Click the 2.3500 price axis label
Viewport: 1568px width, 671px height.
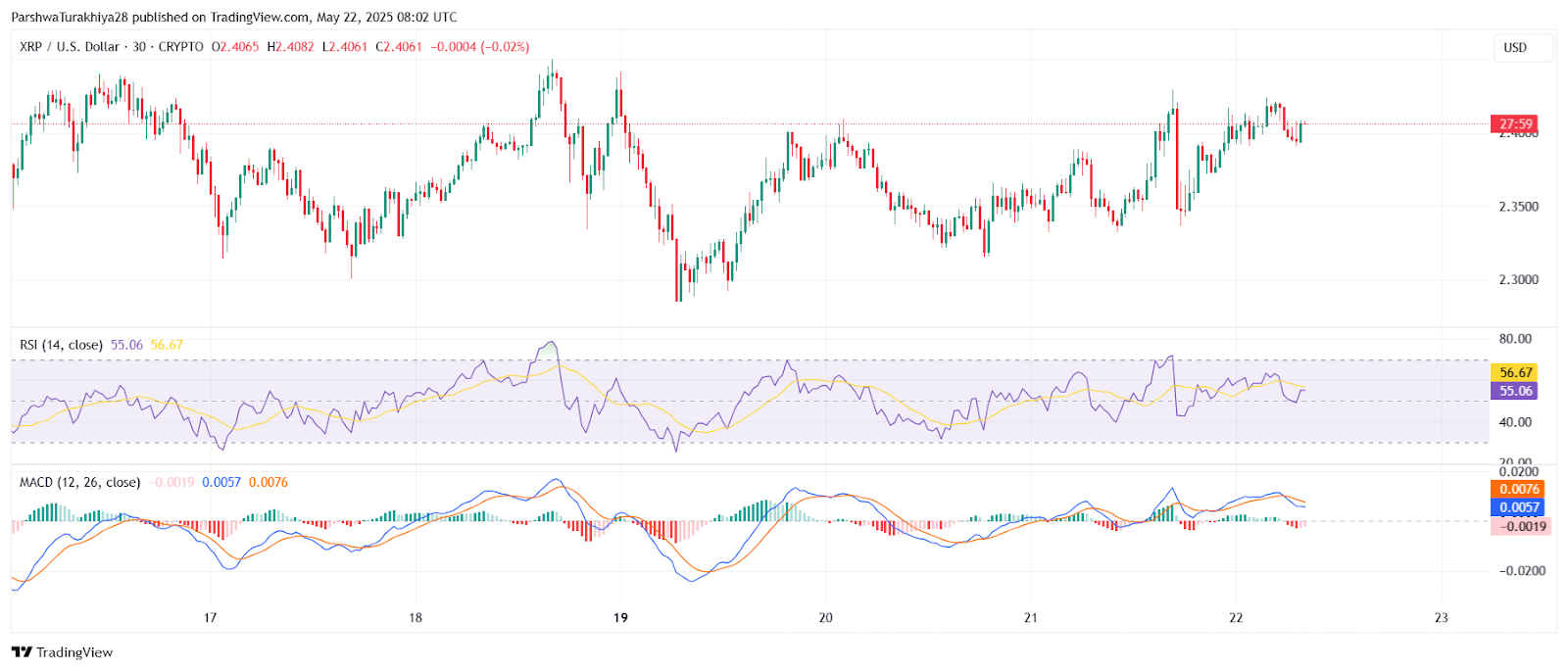pyautogui.click(x=1518, y=207)
